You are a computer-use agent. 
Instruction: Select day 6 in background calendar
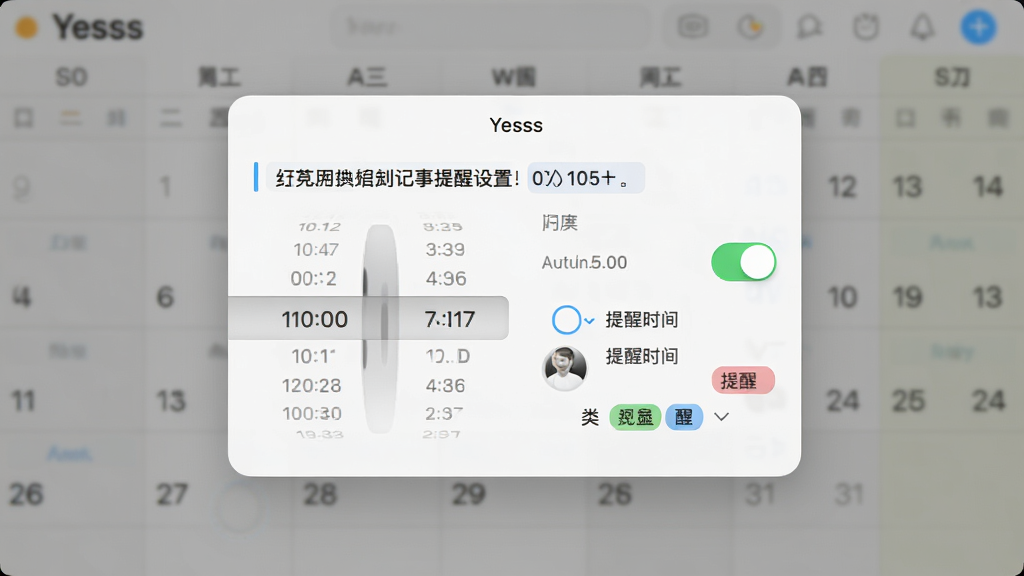pyautogui.click(x=165, y=298)
